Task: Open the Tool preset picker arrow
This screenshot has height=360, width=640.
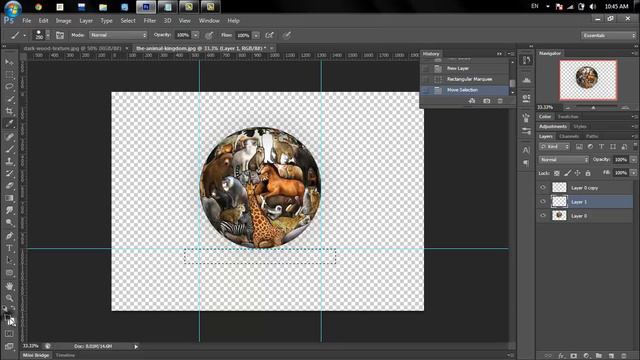Action: coord(24,36)
